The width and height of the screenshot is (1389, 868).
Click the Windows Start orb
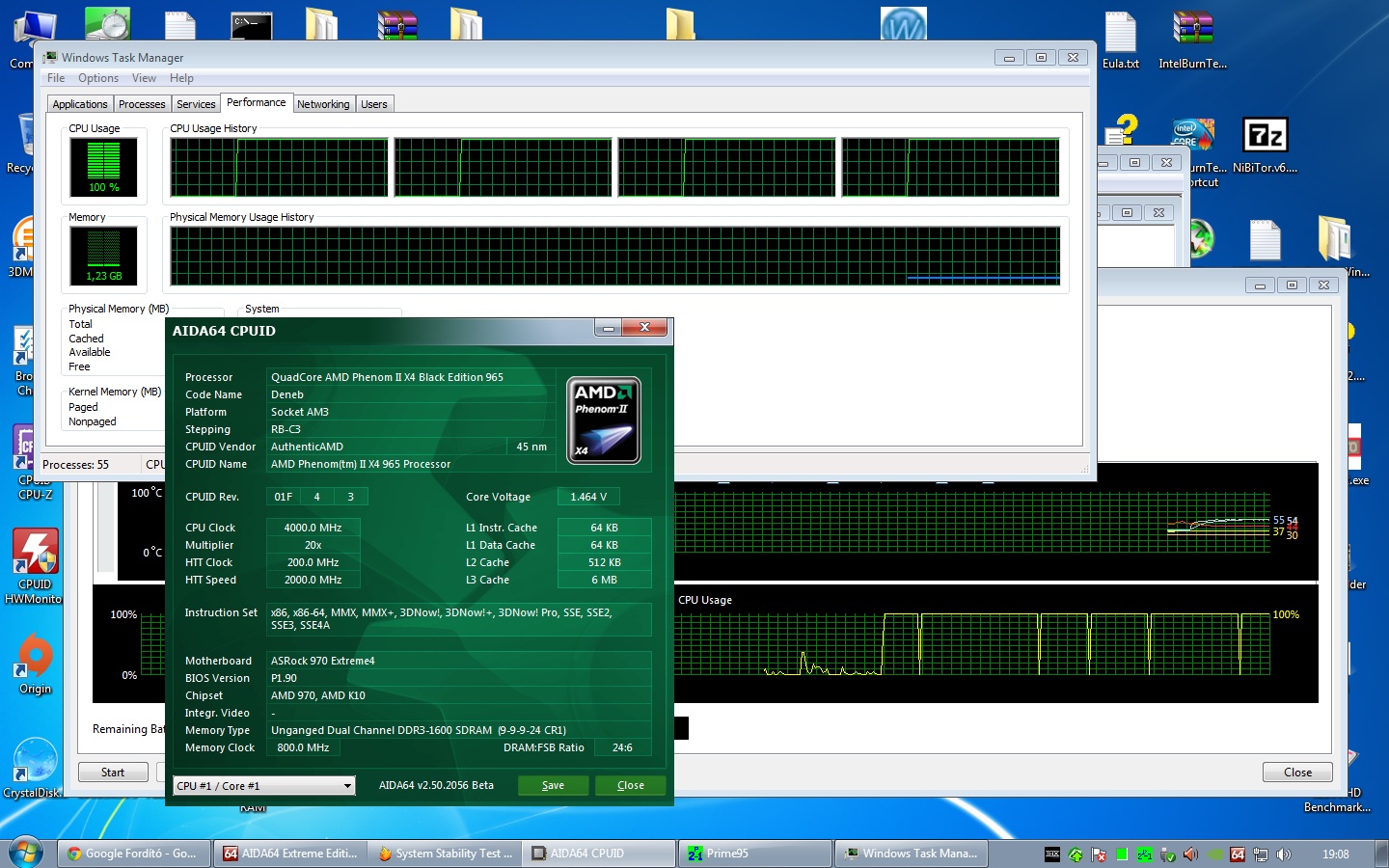(25, 853)
